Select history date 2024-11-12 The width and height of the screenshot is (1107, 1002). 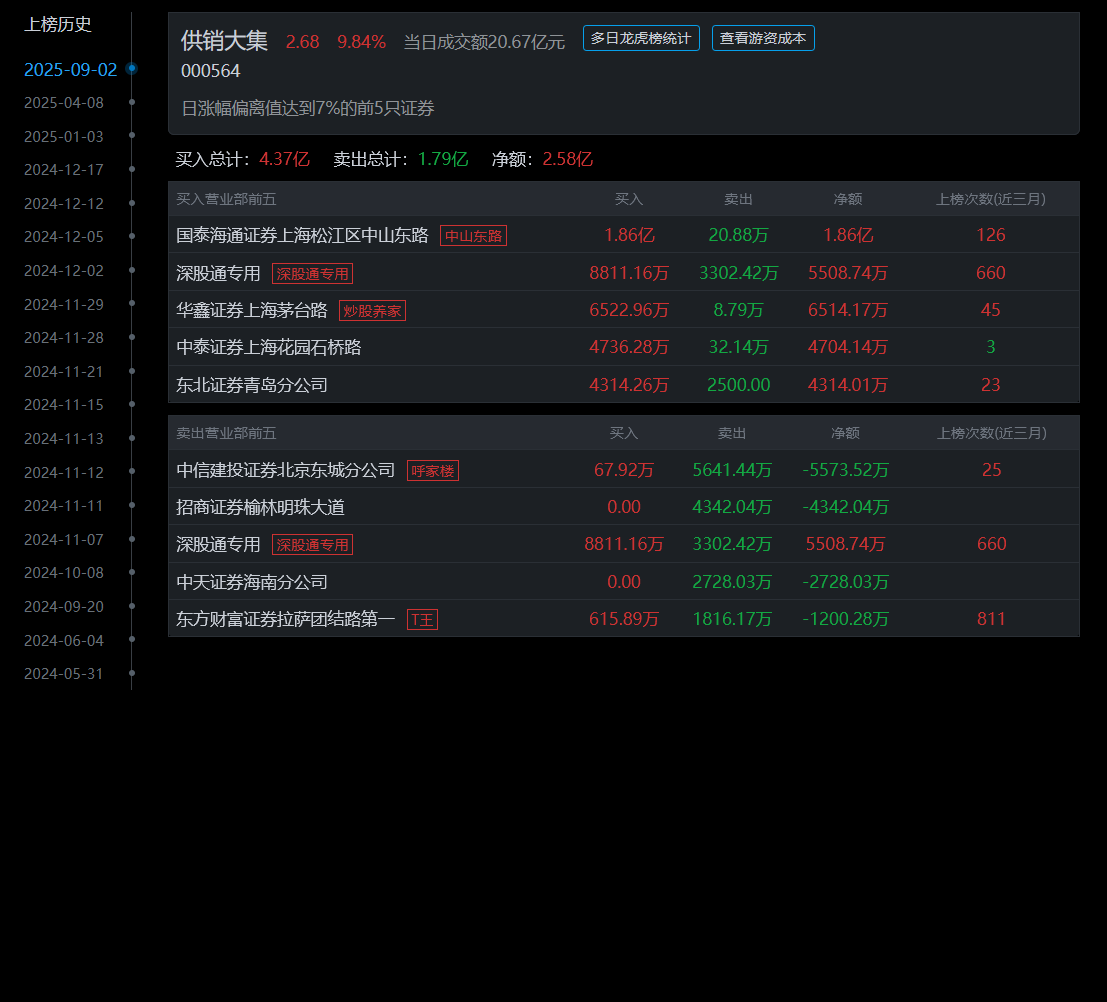[64, 472]
